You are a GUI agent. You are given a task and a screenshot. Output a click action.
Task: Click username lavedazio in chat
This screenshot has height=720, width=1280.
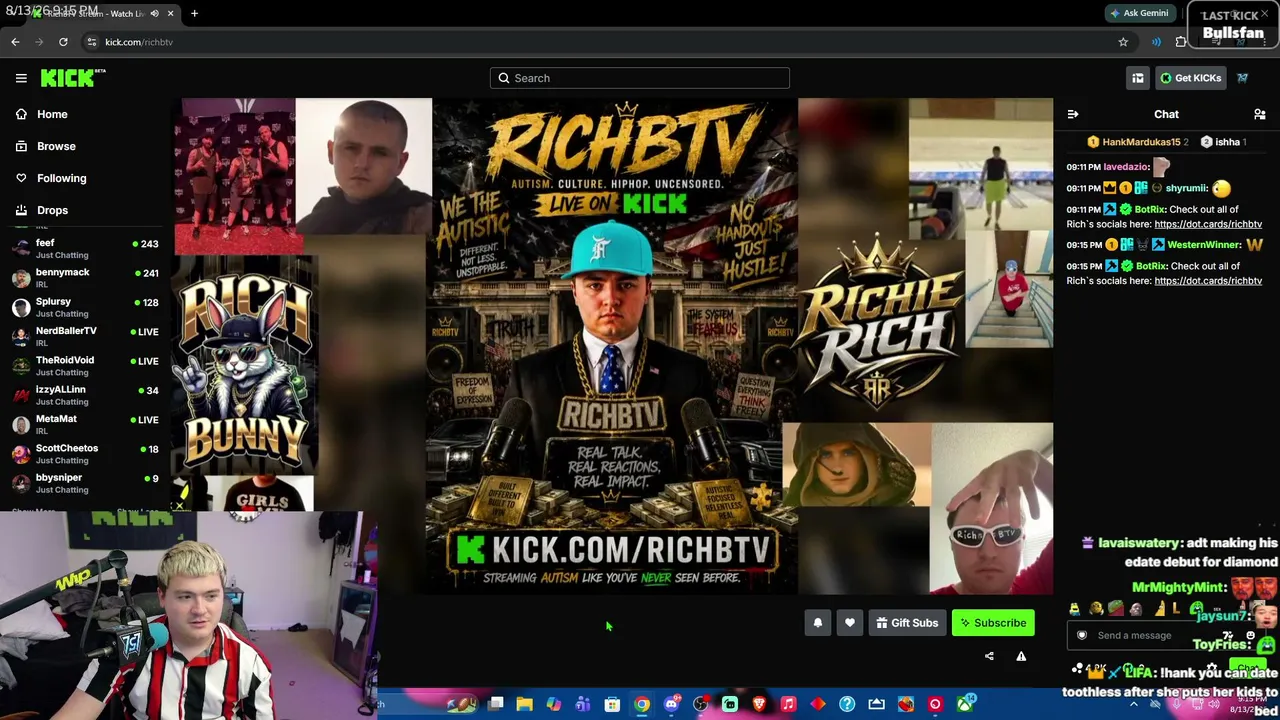click(1126, 167)
